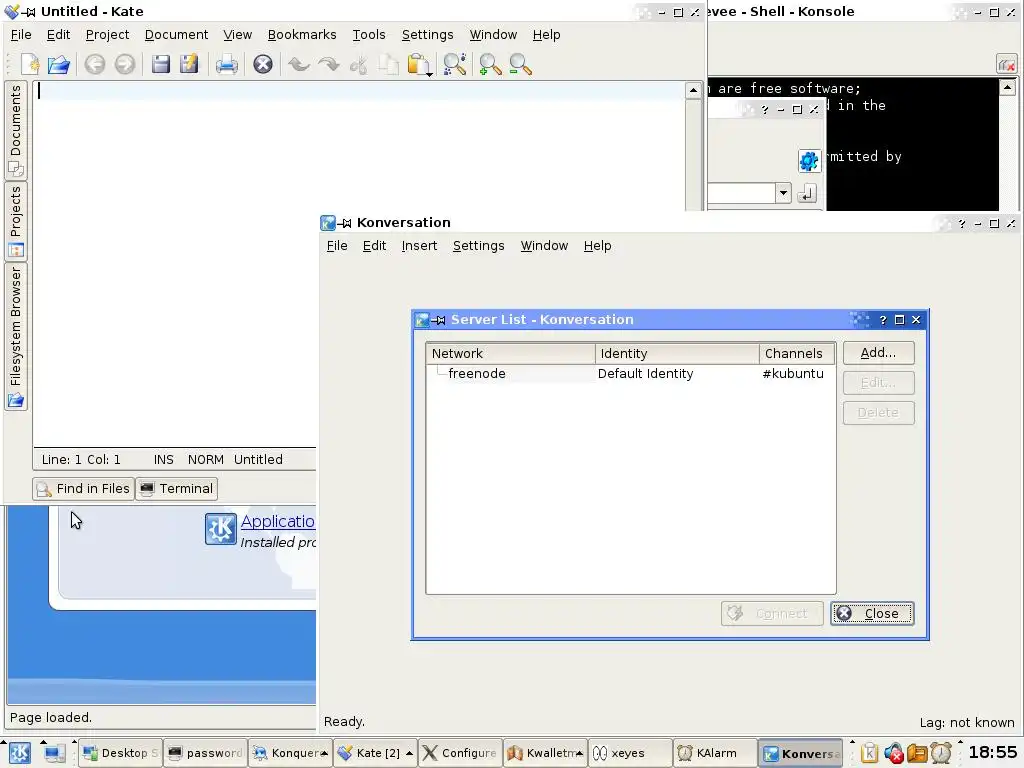Image resolution: width=1024 pixels, height=768 pixels.
Task: Open Konversation's Window menu
Action: tap(544, 246)
